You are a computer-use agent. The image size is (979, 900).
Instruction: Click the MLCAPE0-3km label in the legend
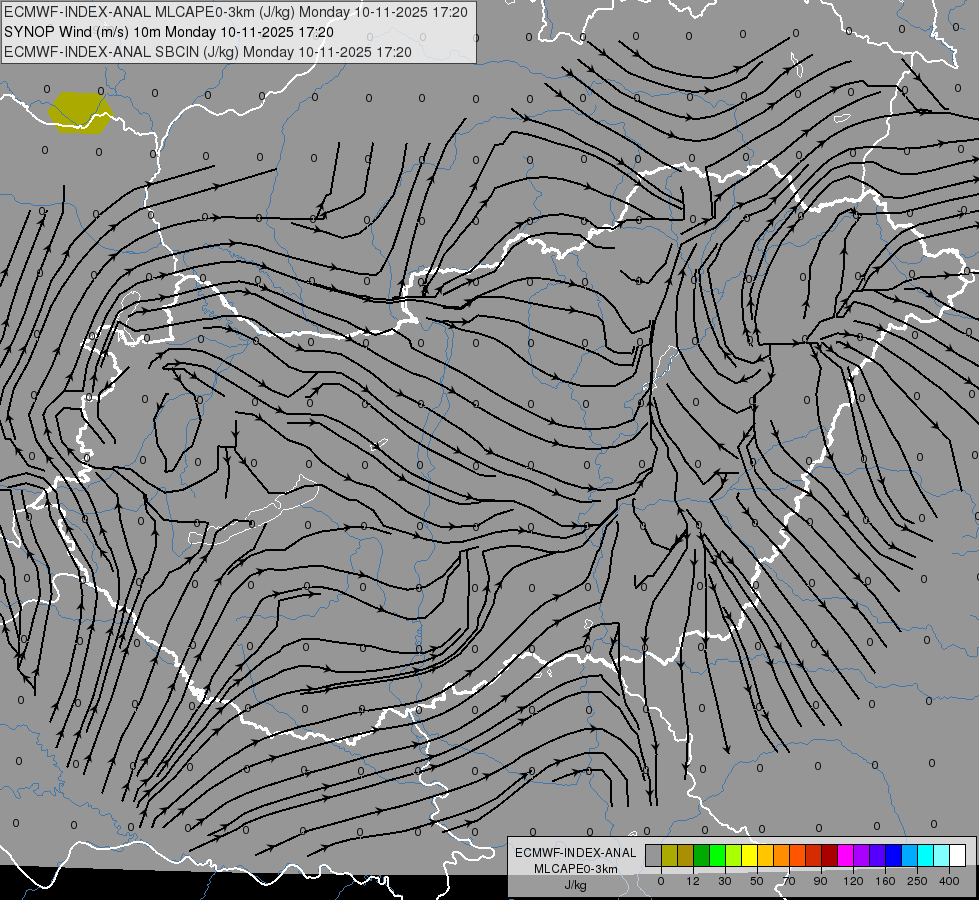click(x=576, y=869)
